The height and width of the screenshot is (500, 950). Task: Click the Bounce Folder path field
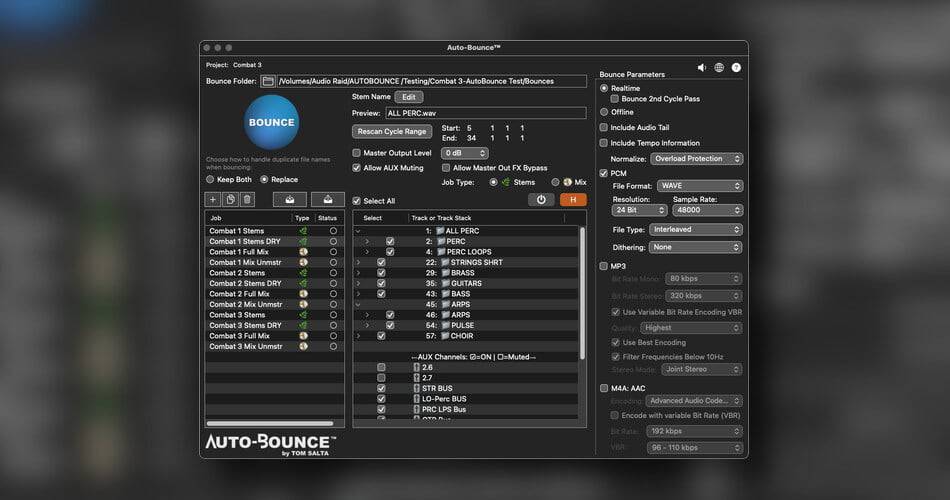(431, 81)
